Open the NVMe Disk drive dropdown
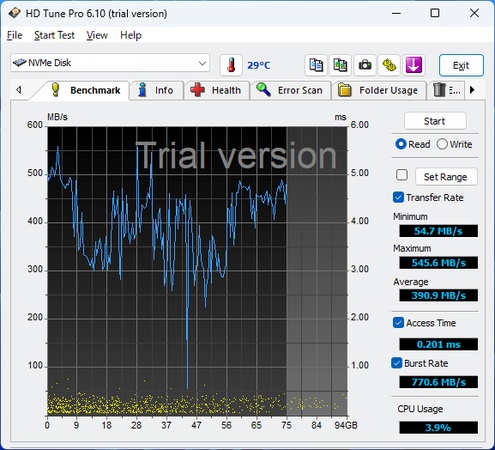 [110, 63]
